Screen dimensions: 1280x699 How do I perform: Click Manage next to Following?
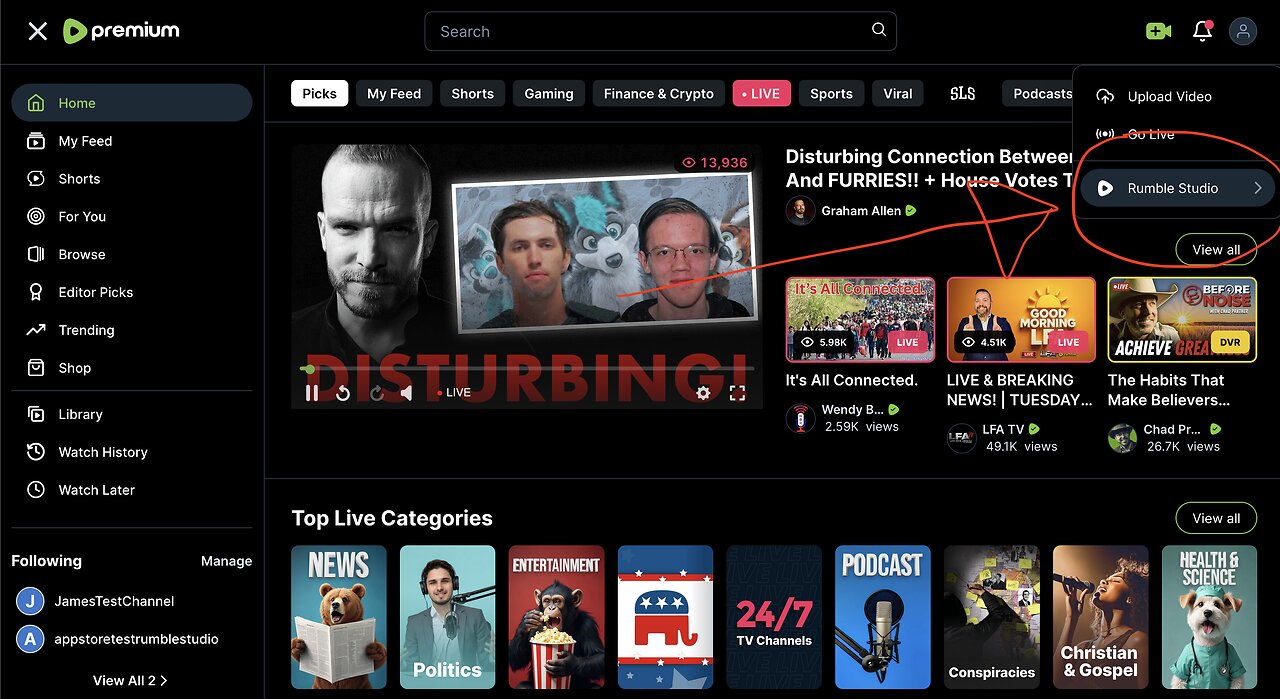tap(226, 561)
